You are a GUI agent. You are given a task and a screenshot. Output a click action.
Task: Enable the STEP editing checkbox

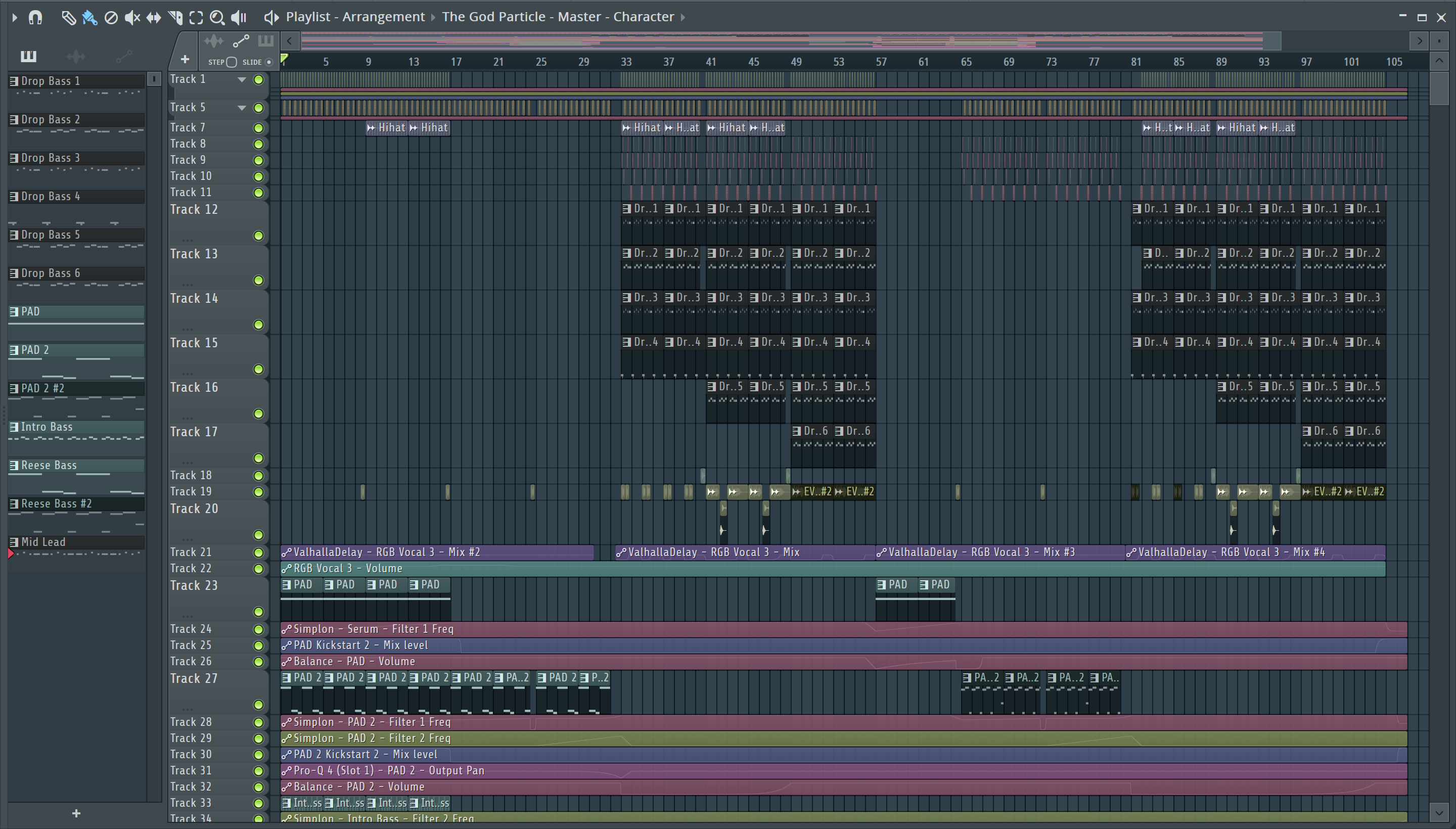click(x=231, y=62)
